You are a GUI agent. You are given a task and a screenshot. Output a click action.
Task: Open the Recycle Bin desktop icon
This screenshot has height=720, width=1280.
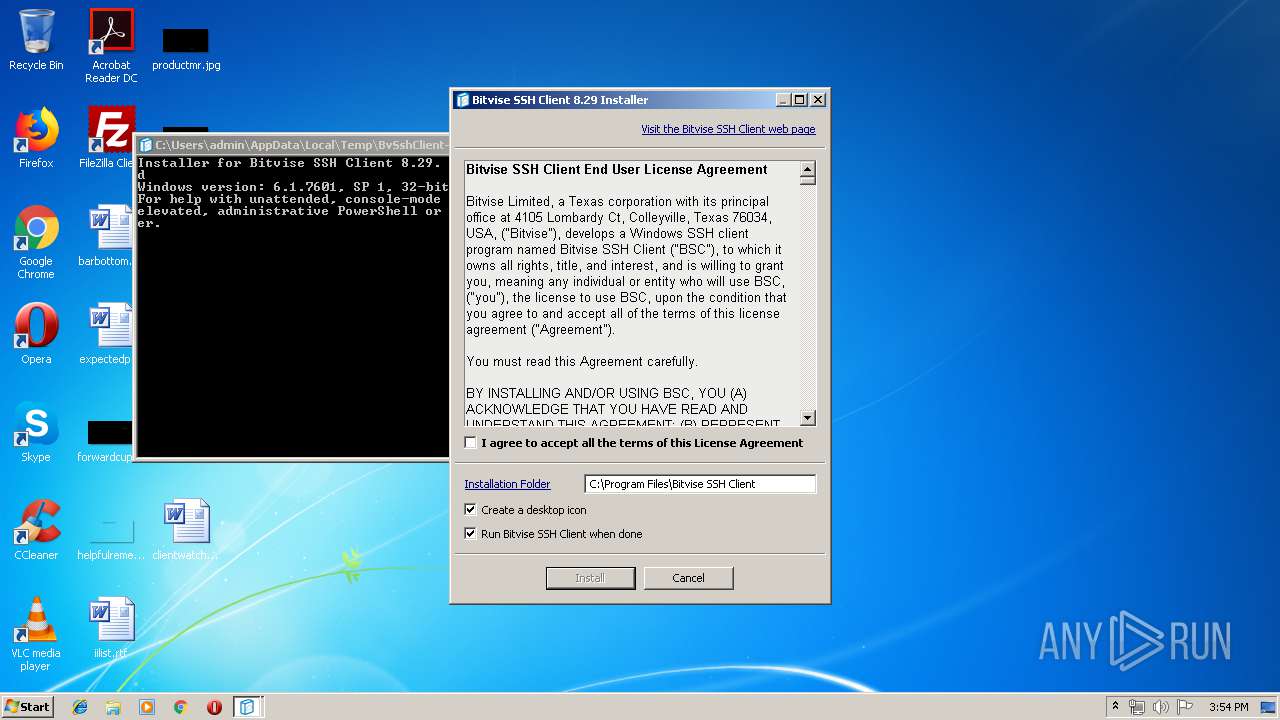tap(36, 40)
